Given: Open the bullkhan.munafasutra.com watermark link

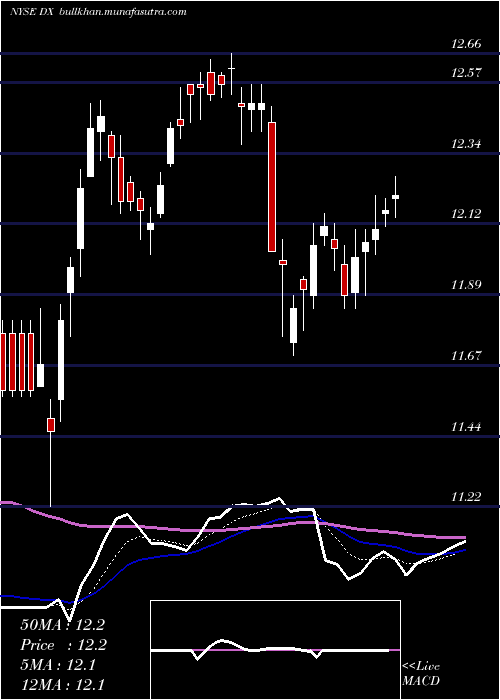Looking at the screenshot, I should coord(122,12).
